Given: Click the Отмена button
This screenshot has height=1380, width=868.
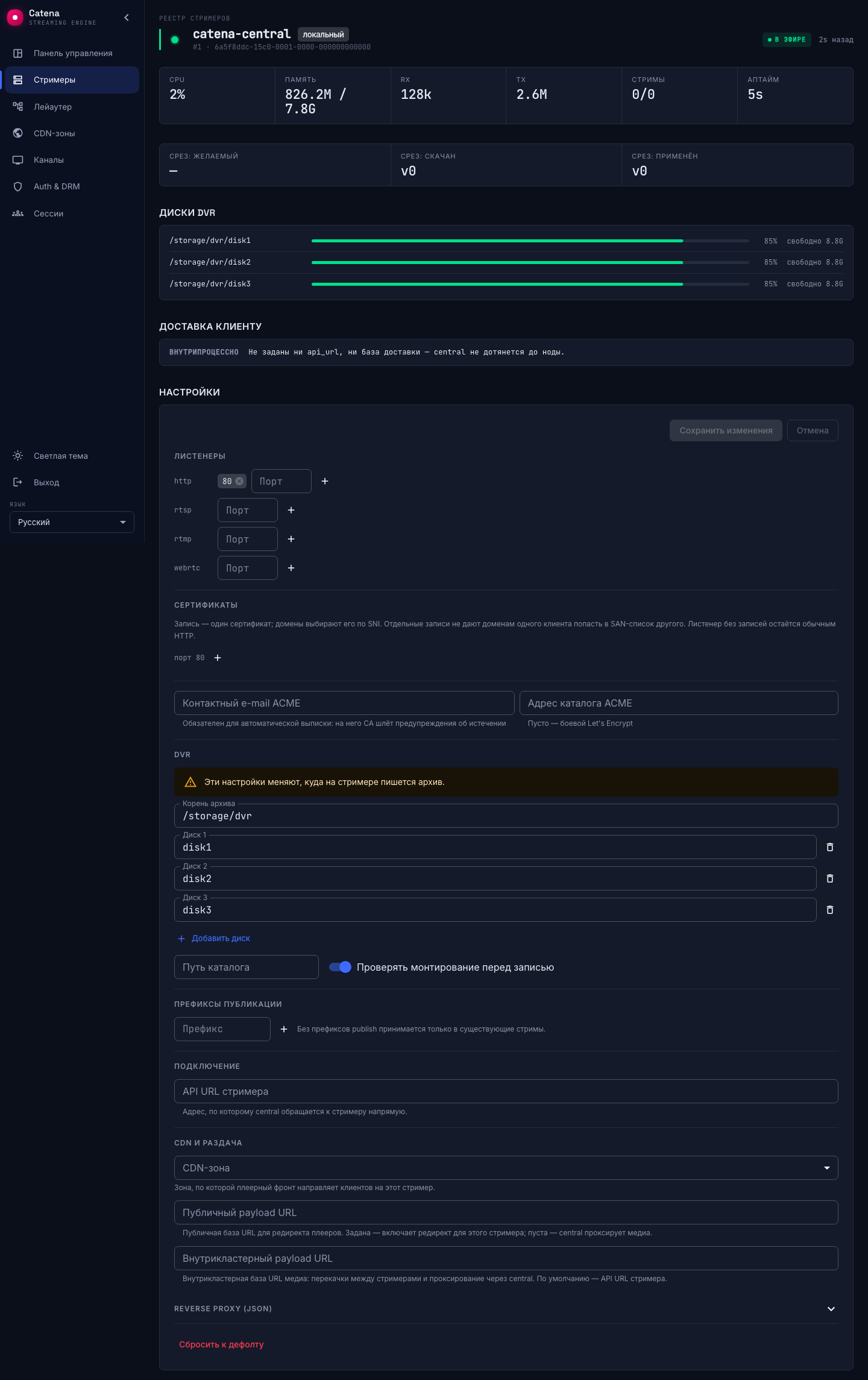Looking at the screenshot, I should [x=813, y=430].
